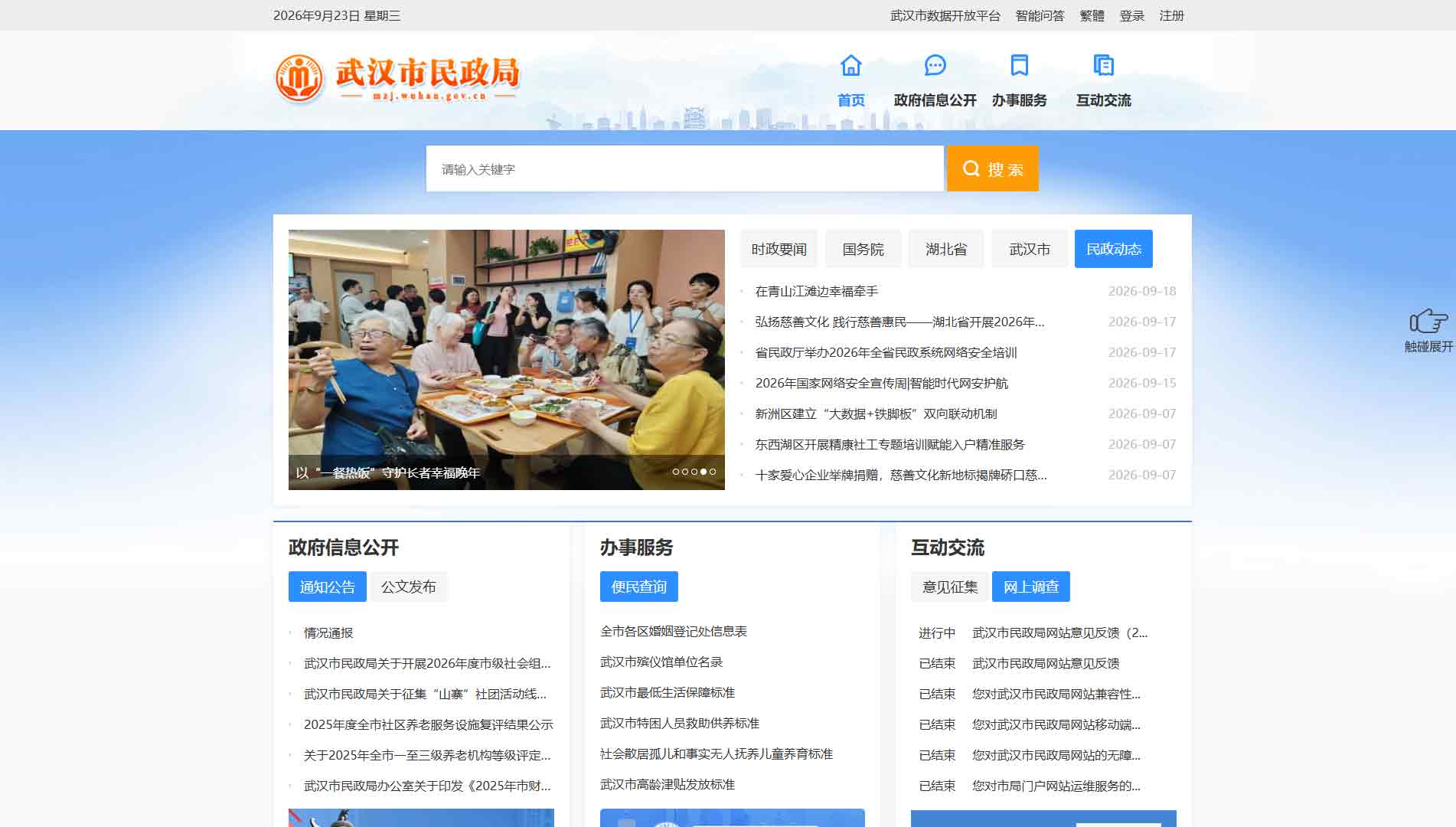Screen dimensions: 1456x827
Task: Click the 触碰展开 pointing hand icon
Action: pos(1428,321)
